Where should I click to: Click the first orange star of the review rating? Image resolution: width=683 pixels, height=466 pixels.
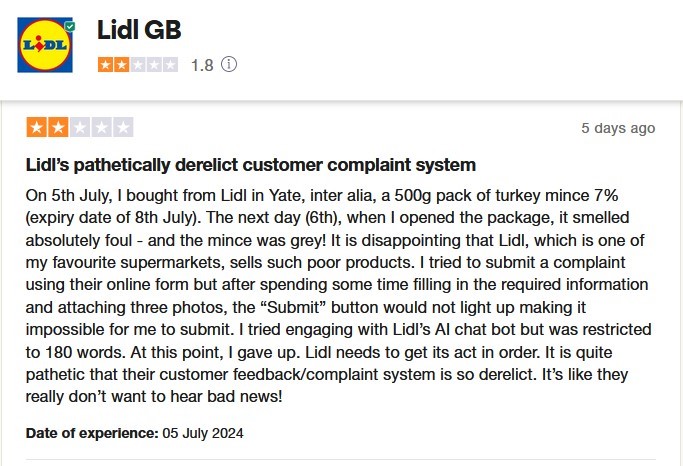pos(36,128)
